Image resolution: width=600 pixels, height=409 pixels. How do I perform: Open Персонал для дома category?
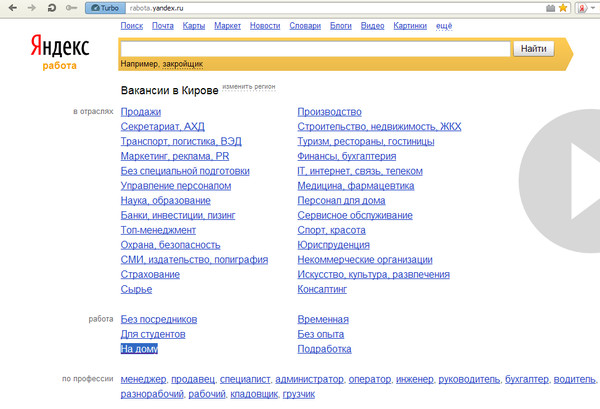tap(341, 200)
